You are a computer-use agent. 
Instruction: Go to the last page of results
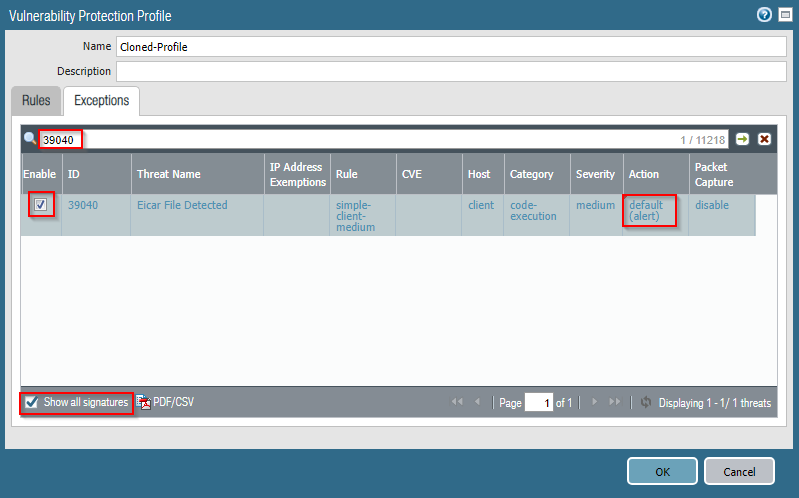[x=614, y=403]
